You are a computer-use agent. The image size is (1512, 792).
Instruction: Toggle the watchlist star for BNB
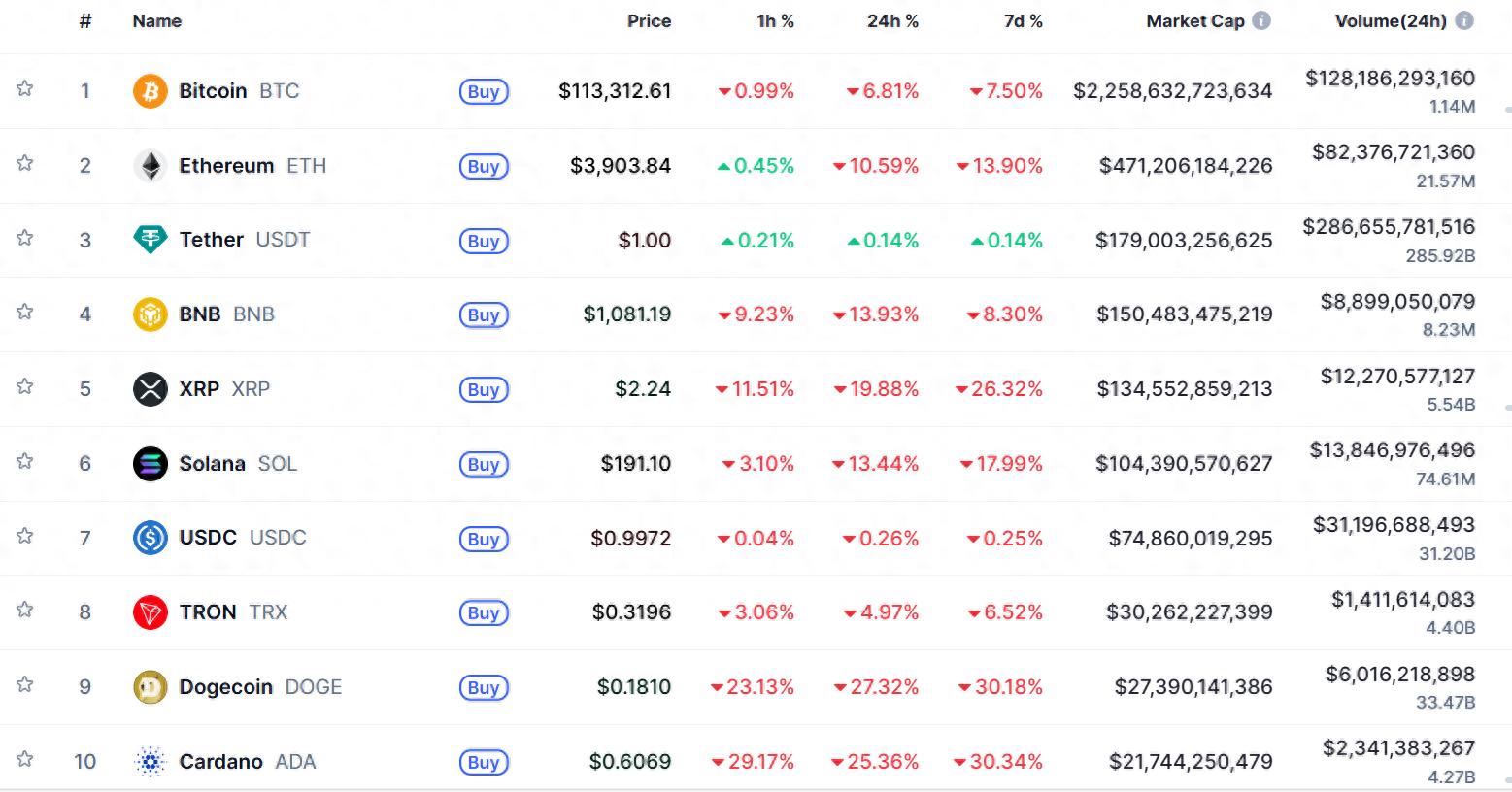[x=25, y=313]
